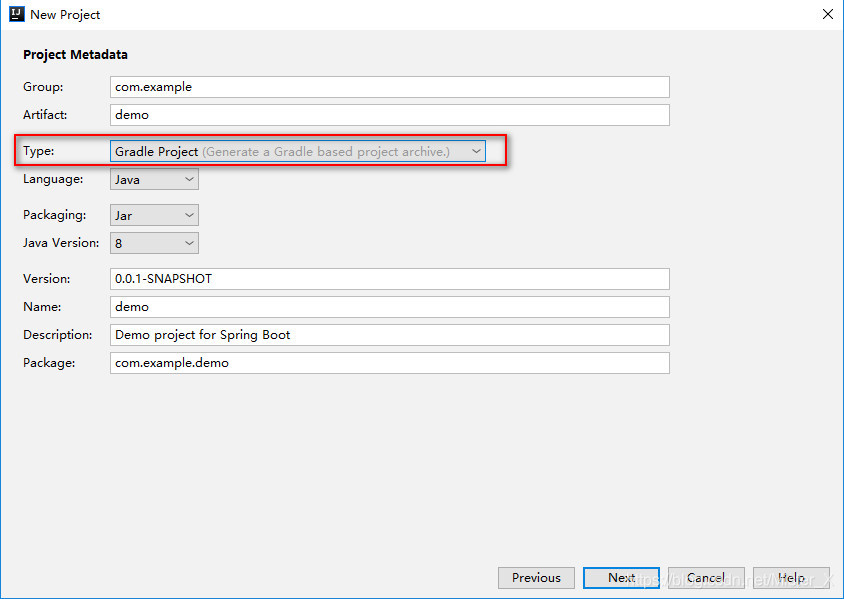Click the IntelliJ IDEA icon in title bar
Viewport: 844px width, 599px height.
pos(17,14)
